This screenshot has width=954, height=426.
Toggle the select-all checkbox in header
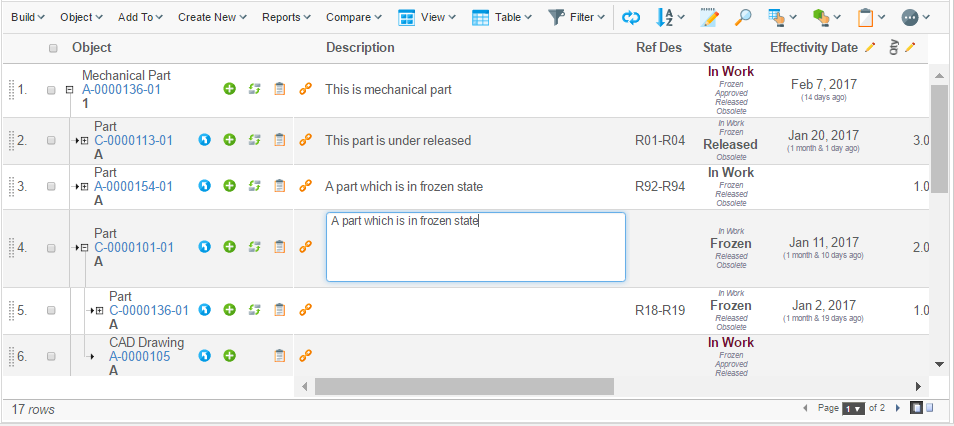click(x=52, y=48)
